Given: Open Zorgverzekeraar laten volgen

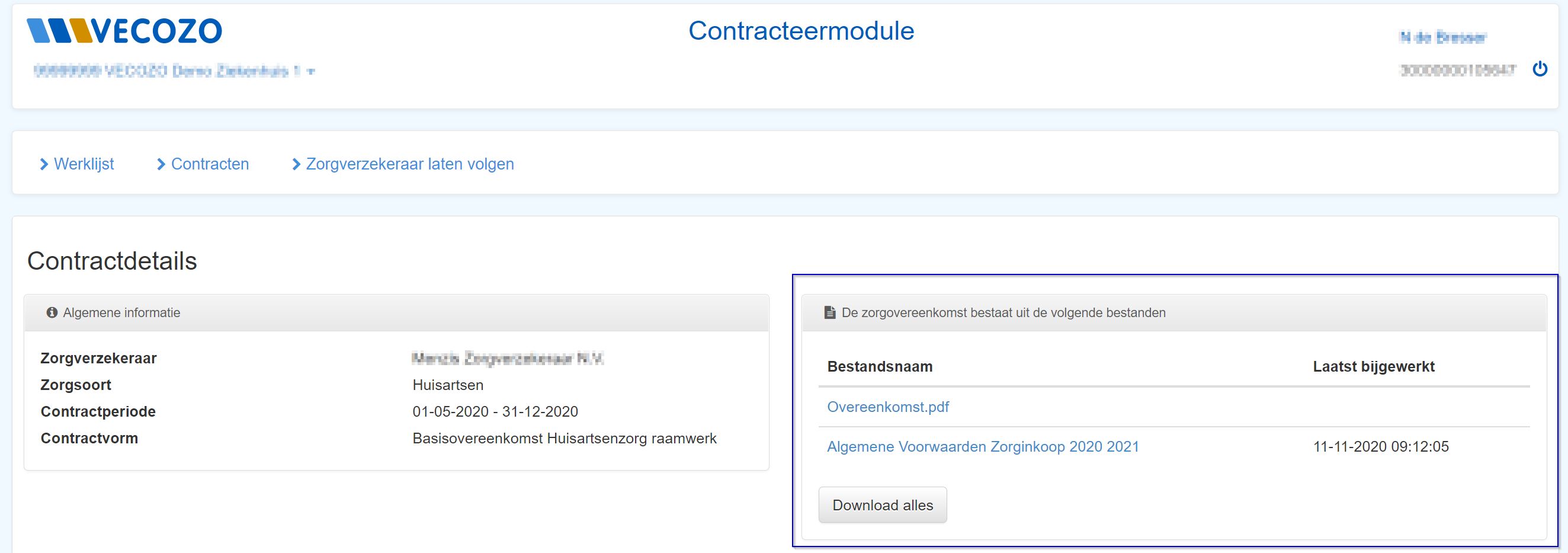Looking at the screenshot, I should click(x=403, y=164).
